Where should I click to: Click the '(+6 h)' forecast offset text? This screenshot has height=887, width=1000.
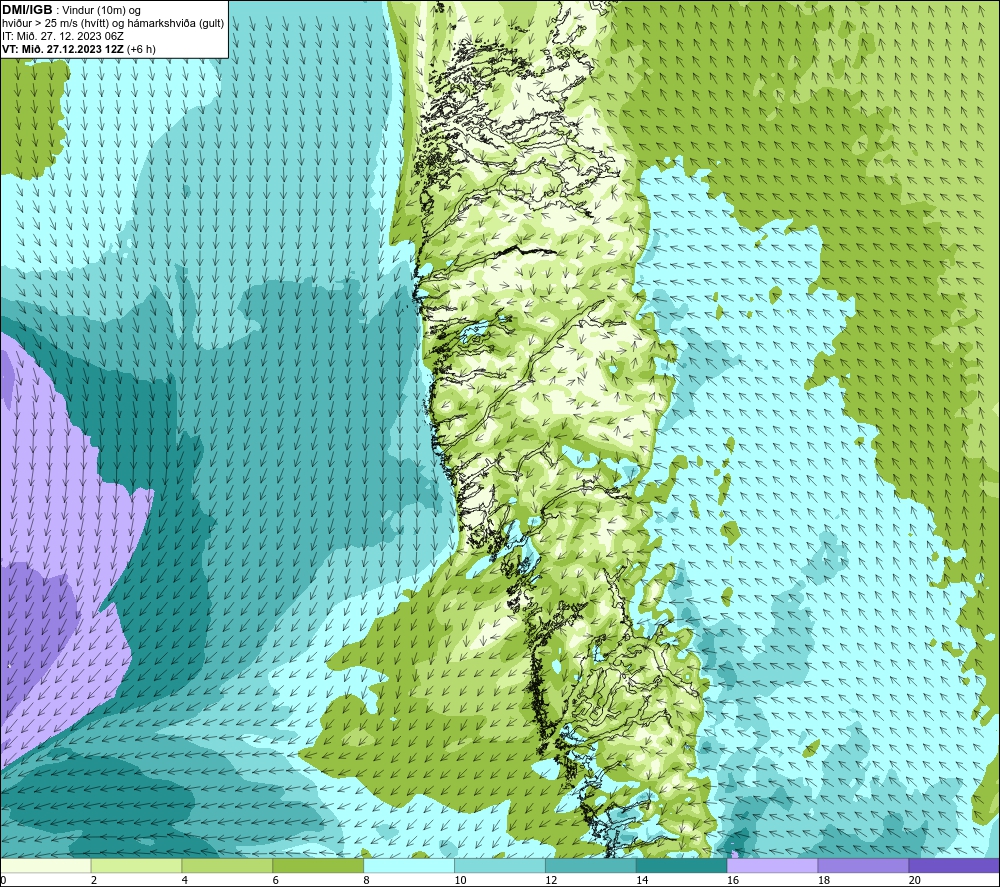click(142, 49)
